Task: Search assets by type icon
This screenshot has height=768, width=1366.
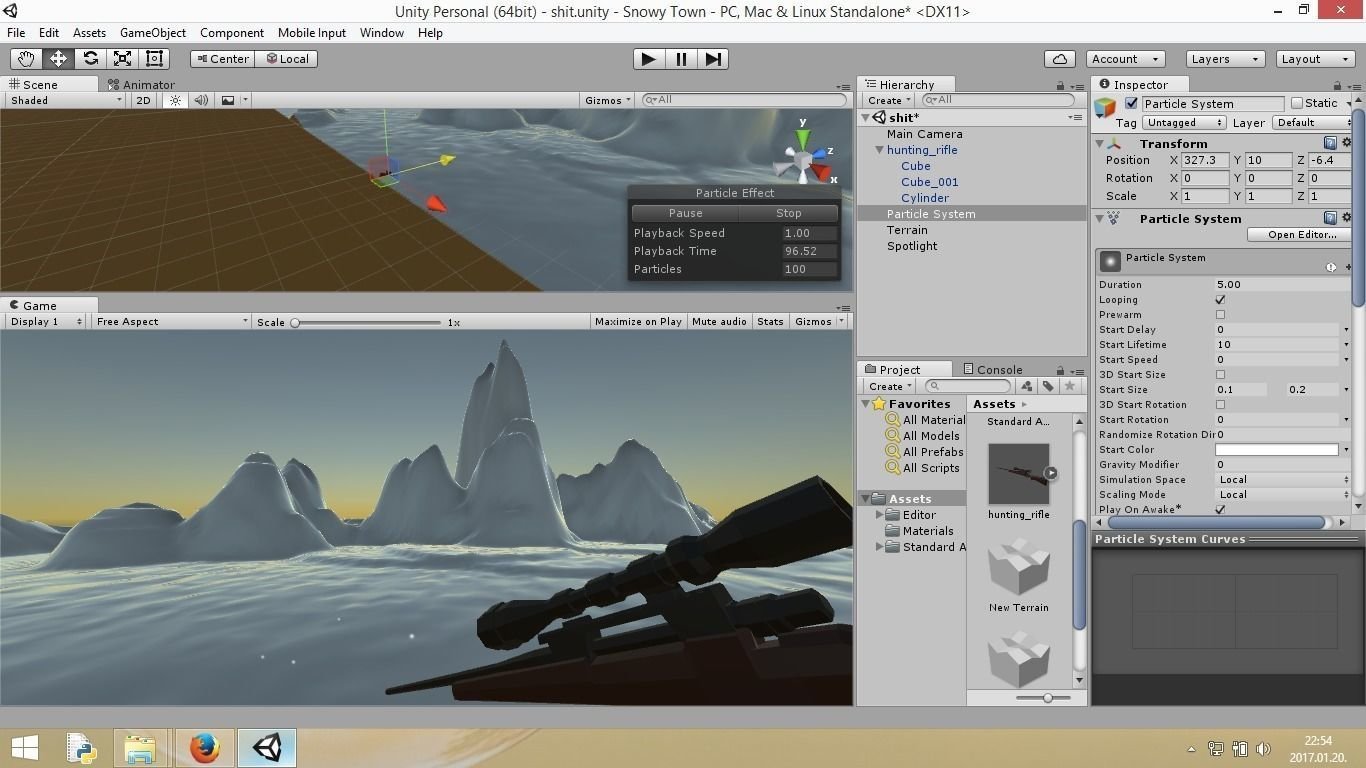Action: (1026, 386)
